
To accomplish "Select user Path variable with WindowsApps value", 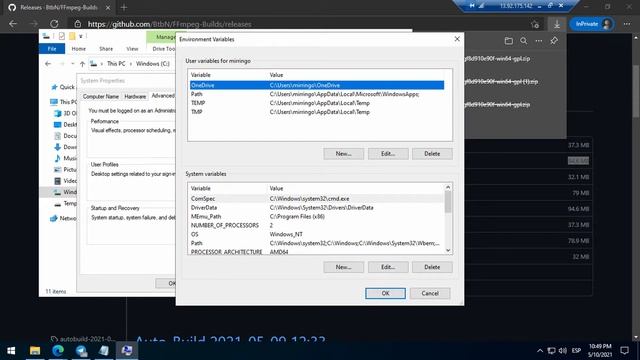I will (317, 94).
